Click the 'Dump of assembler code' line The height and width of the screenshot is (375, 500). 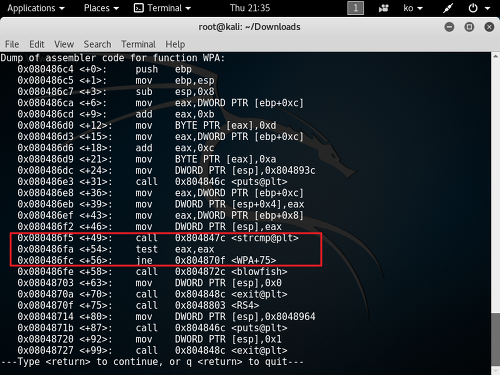pyautogui.click(x=113, y=58)
